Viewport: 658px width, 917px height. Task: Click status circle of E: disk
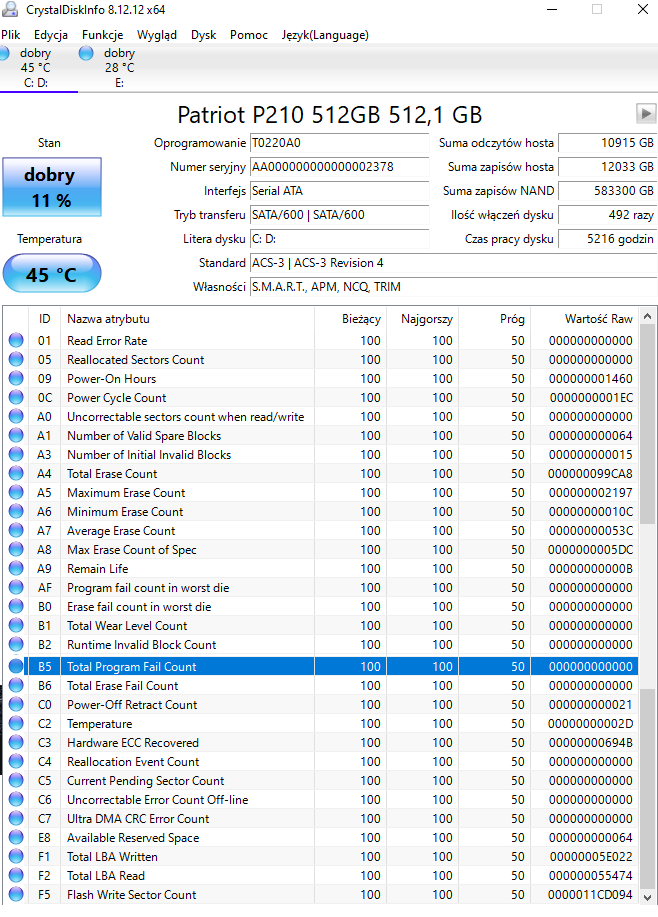[x=86, y=53]
